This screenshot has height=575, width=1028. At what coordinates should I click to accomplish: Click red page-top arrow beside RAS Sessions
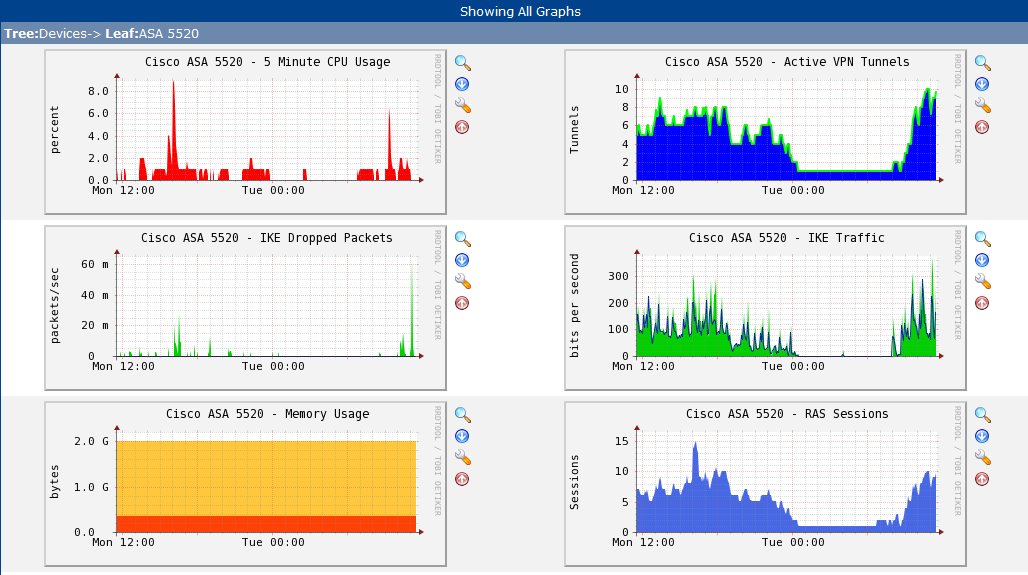[x=982, y=479]
